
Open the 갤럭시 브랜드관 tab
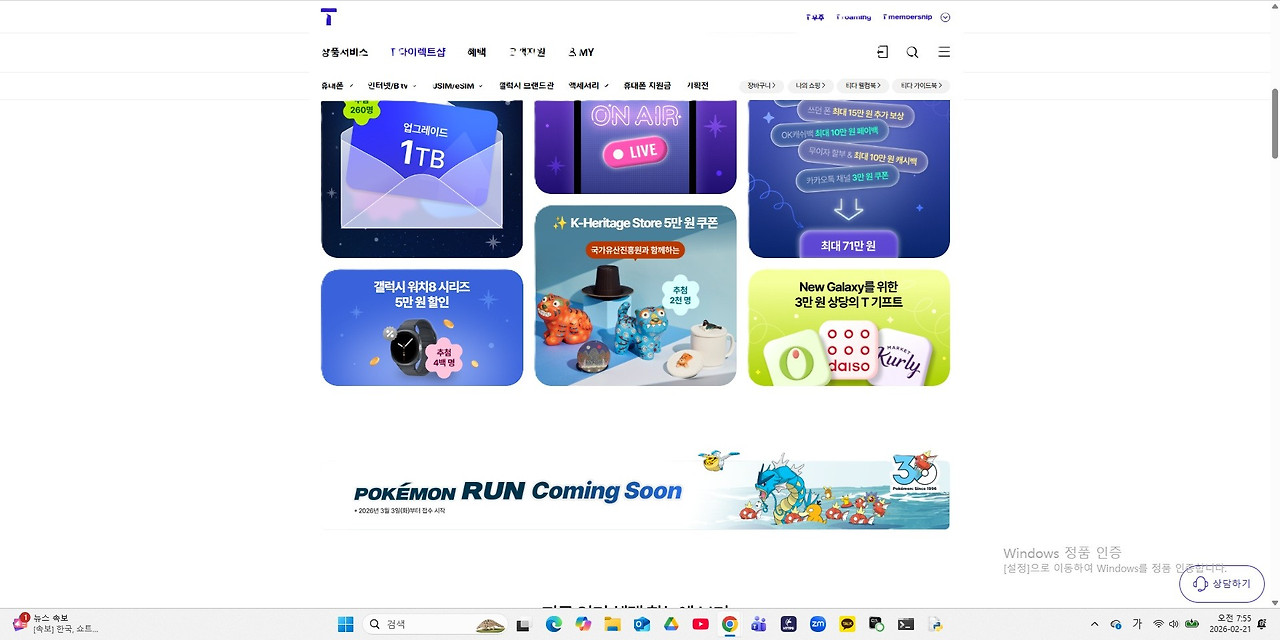[x=526, y=86]
